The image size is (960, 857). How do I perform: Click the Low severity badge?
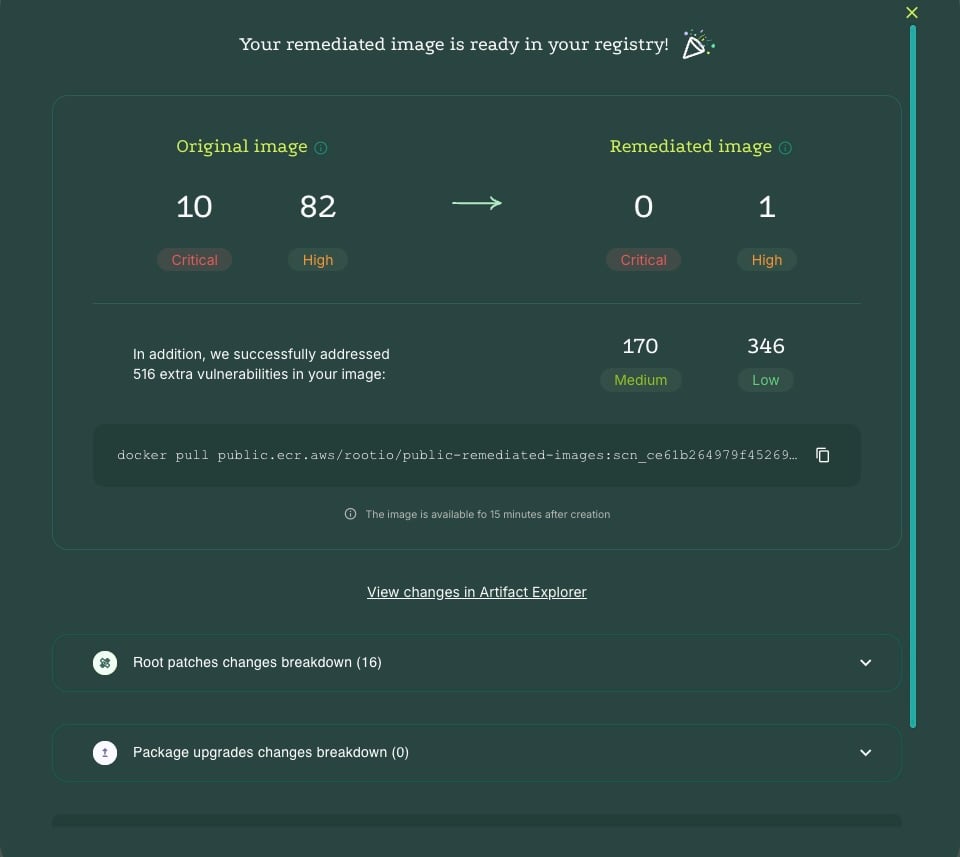(x=765, y=380)
